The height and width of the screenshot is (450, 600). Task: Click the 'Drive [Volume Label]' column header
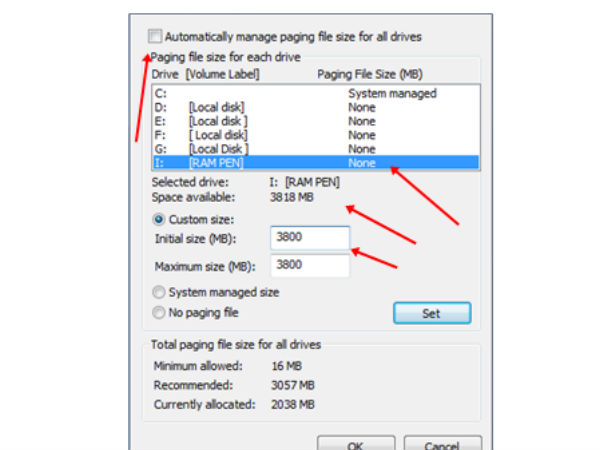click(x=205, y=74)
